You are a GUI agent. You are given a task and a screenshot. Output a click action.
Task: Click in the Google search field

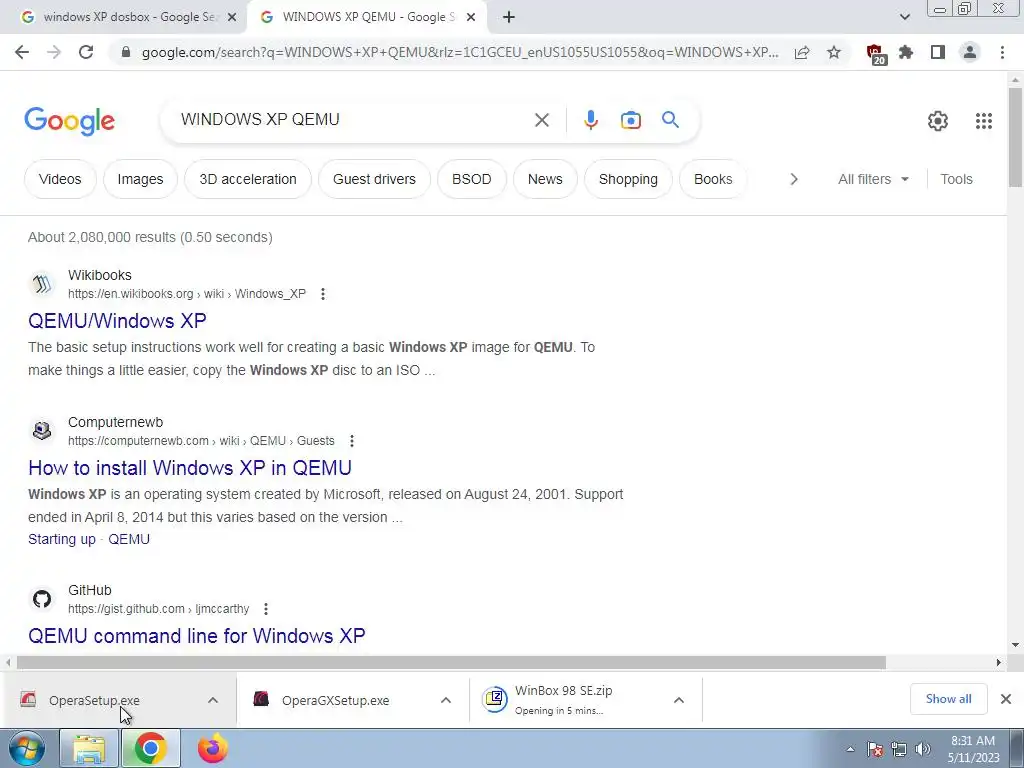click(353, 120)
